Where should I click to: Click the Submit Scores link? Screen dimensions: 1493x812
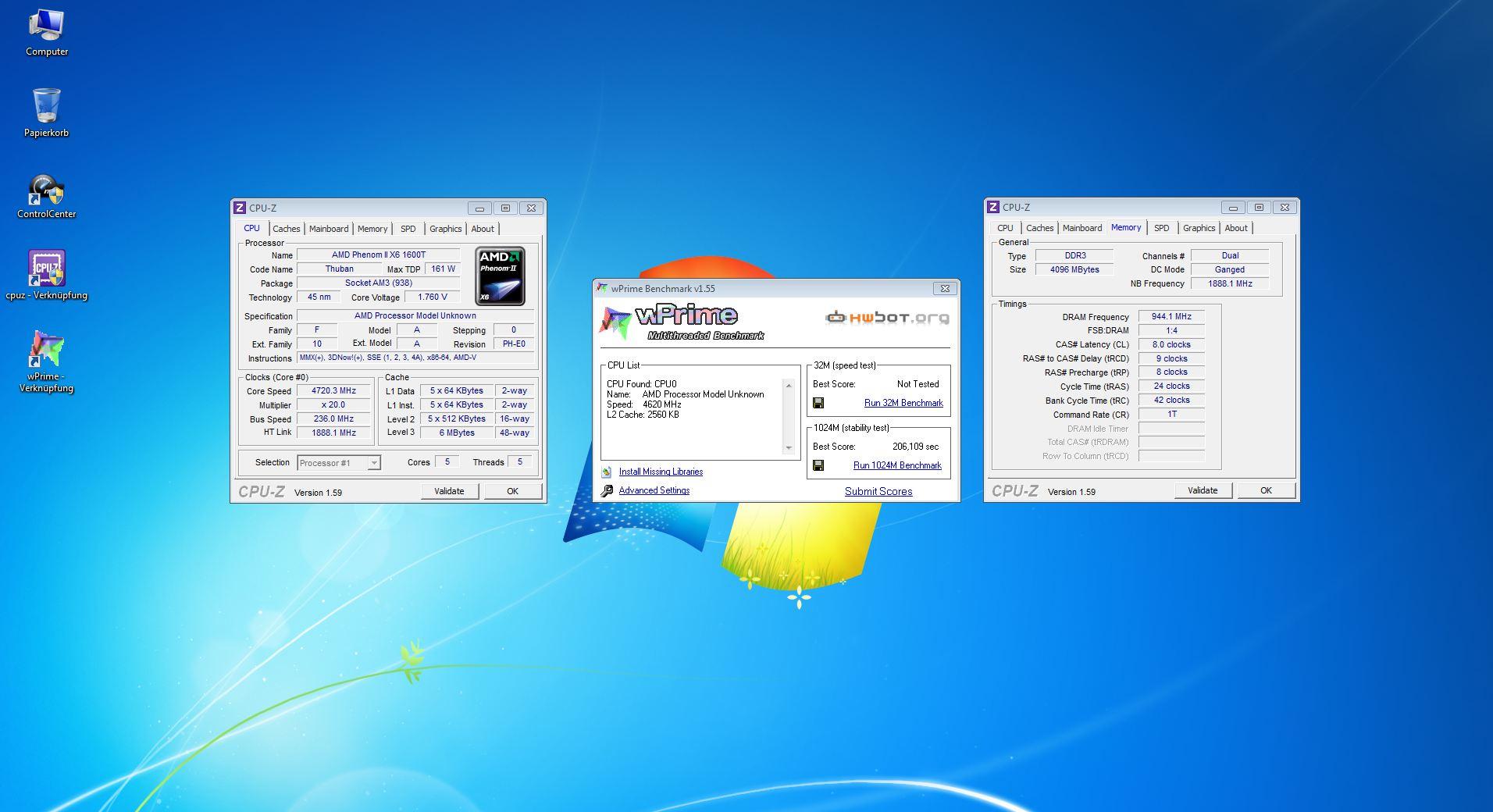[x=878, y=491]
